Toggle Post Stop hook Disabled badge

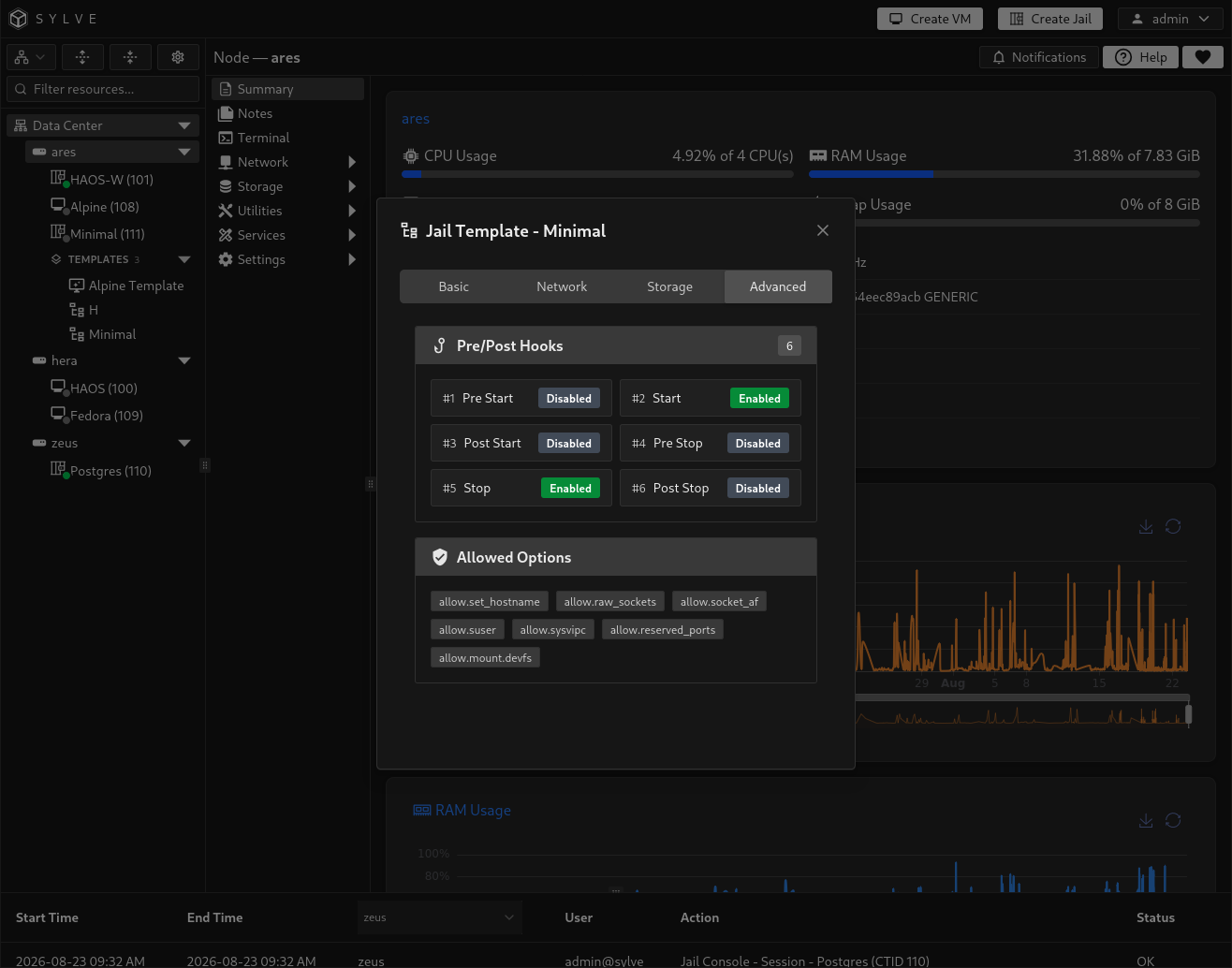pyautogui.click(x=758, y=488)
